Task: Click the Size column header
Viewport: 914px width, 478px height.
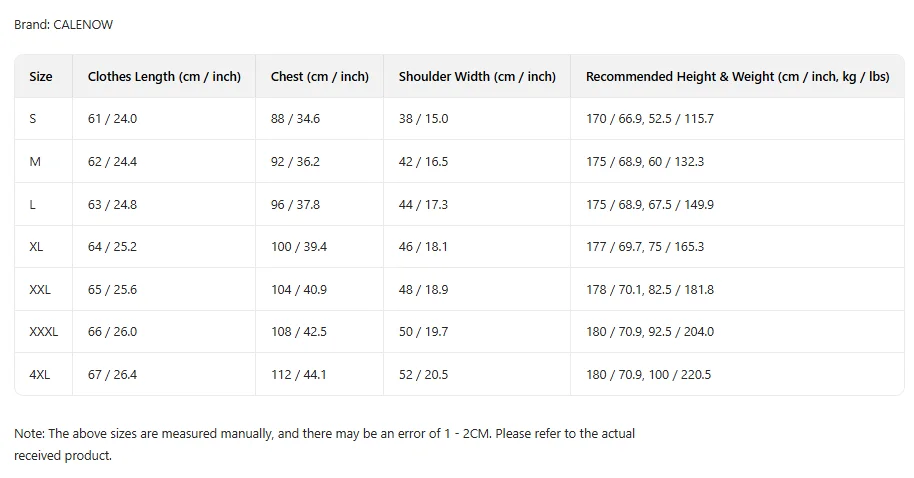Action: 41,77
